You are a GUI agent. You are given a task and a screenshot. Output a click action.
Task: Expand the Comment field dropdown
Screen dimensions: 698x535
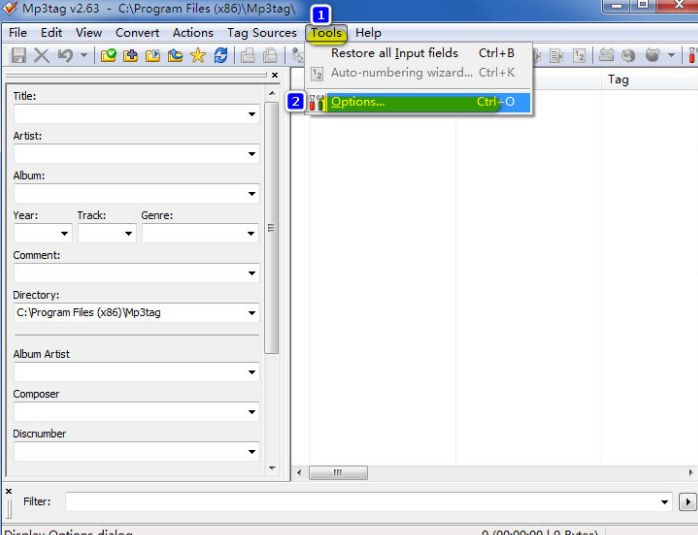tap(252, 273)
